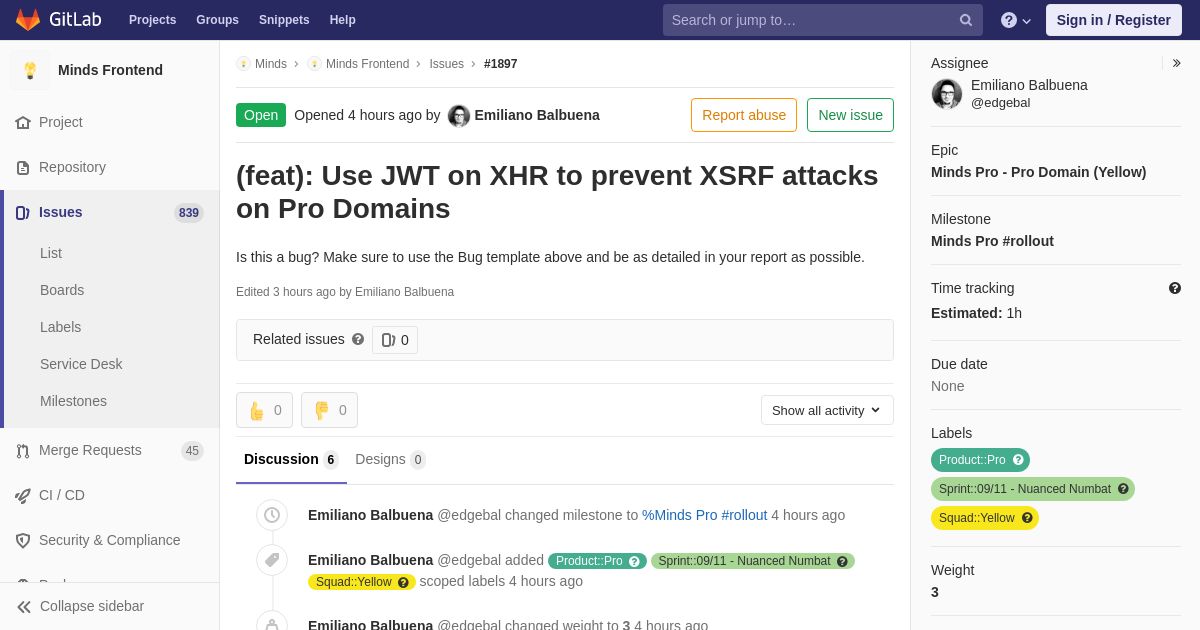
Task: Click the GitLab fox logo
Action: pyautogui.click(x=28, y=20)
